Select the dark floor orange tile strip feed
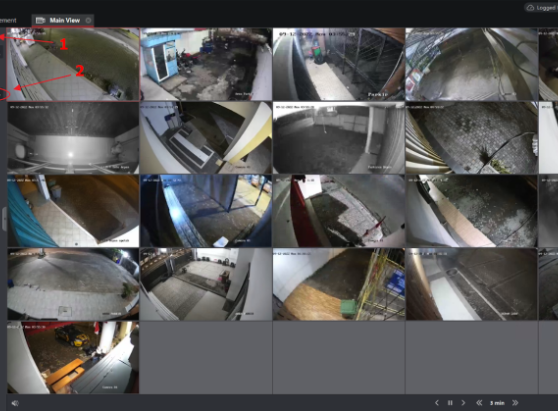This screenshot has height=411, width=558. point(472,211)
